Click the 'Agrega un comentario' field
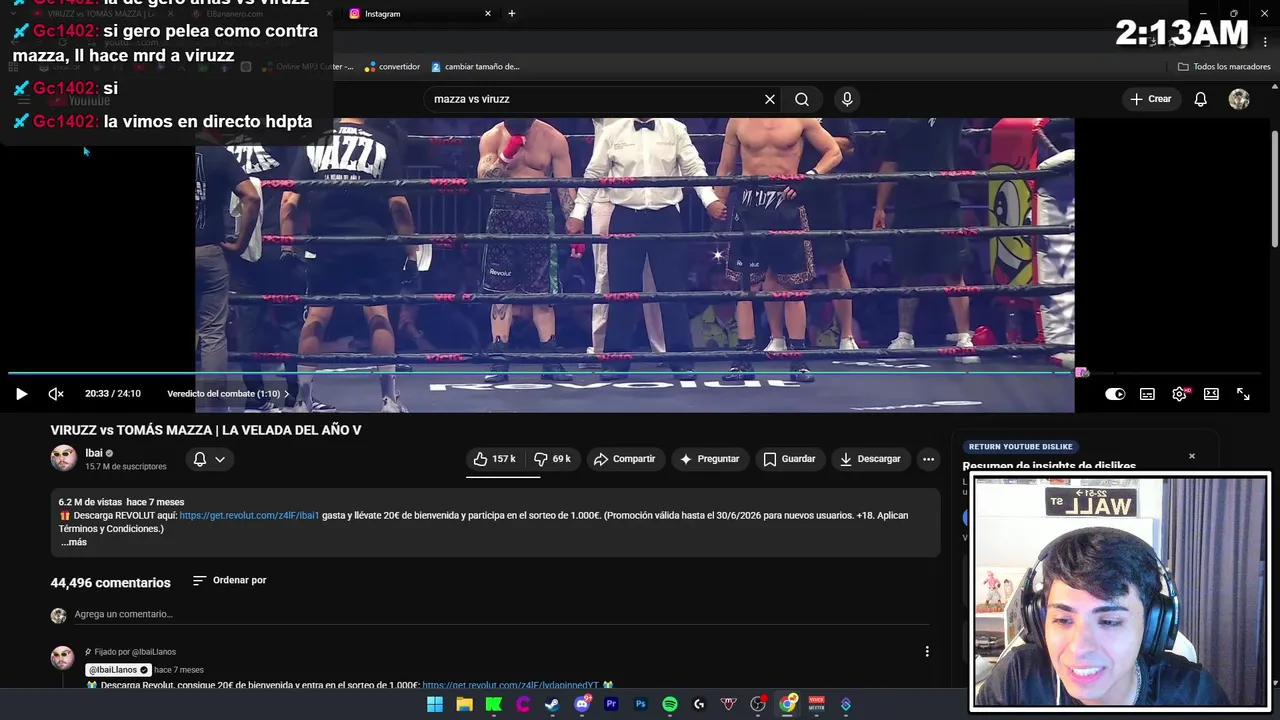The image size is (1280, 720). point(501,614)
